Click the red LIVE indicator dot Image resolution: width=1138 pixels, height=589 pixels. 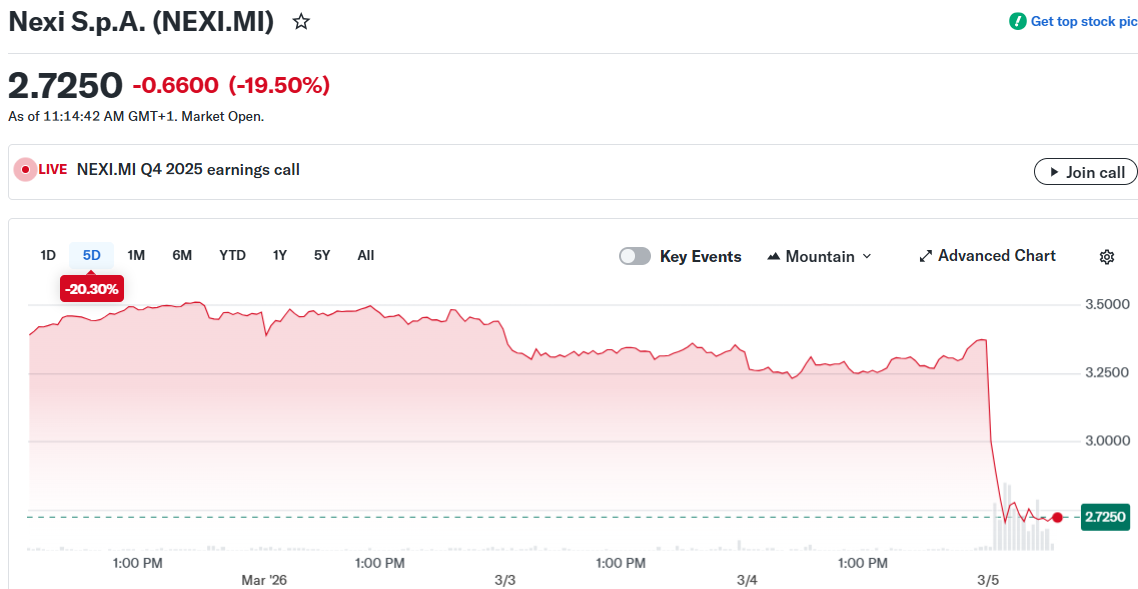coord(26,169)
